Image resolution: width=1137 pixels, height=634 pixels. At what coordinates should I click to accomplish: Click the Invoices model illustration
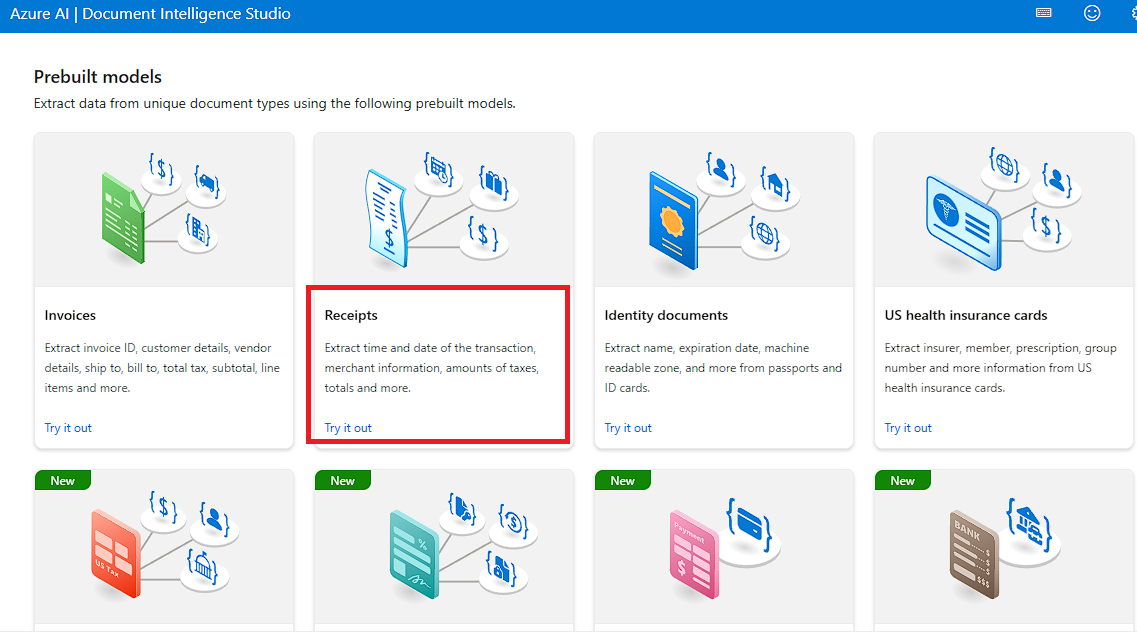click(x=163, y=207)
